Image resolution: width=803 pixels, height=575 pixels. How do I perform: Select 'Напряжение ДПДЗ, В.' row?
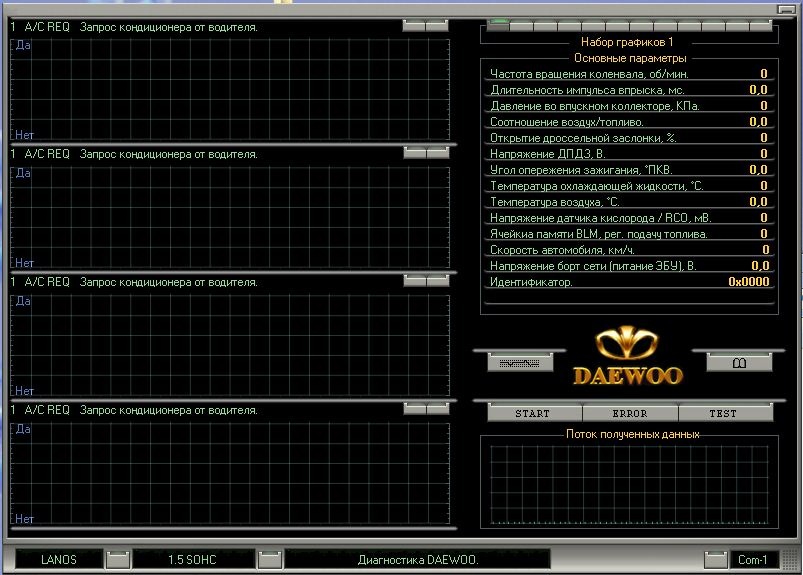[x=629, y=154]
